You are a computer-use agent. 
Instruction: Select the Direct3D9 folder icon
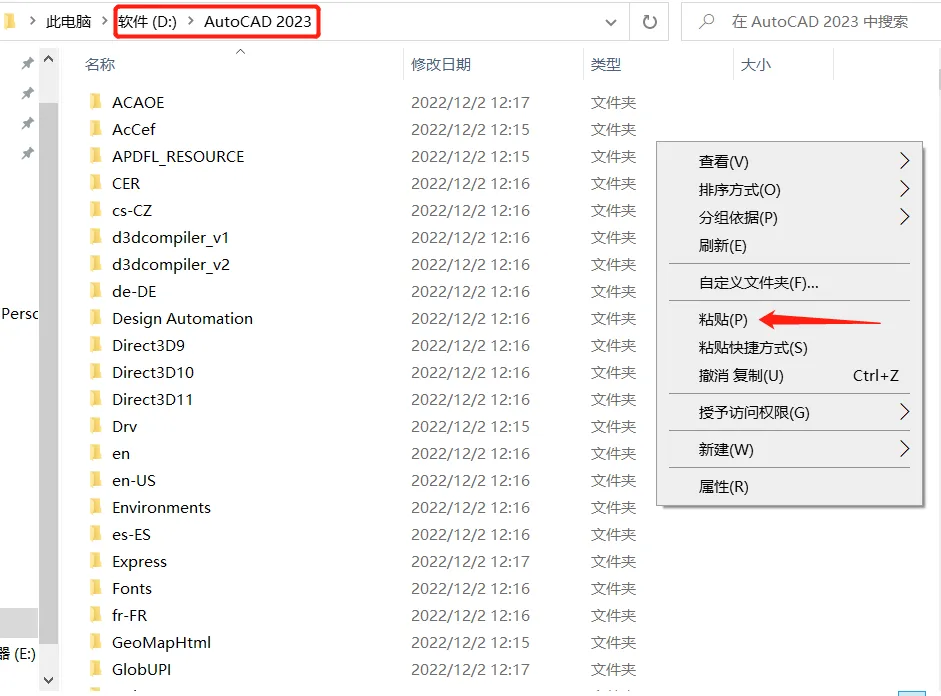click(95, 344)
